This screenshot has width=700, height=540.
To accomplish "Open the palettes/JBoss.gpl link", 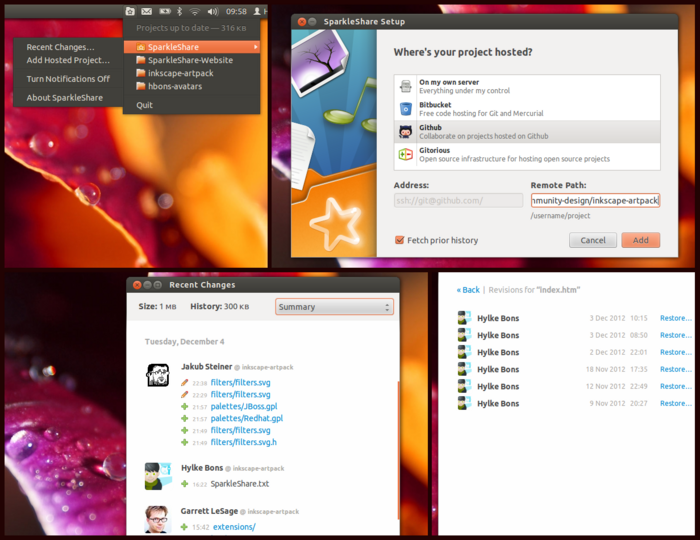I will 244,407.
